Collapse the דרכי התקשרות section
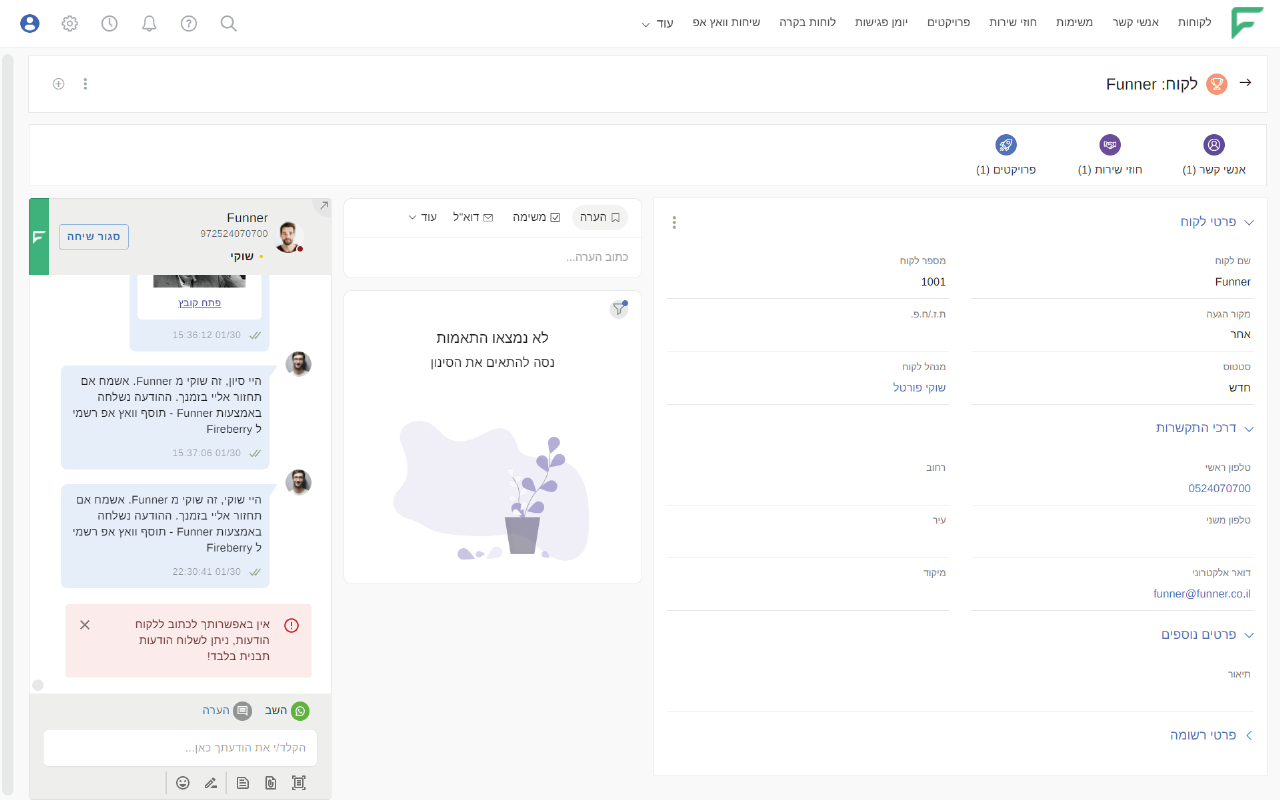 point(1248,427)
